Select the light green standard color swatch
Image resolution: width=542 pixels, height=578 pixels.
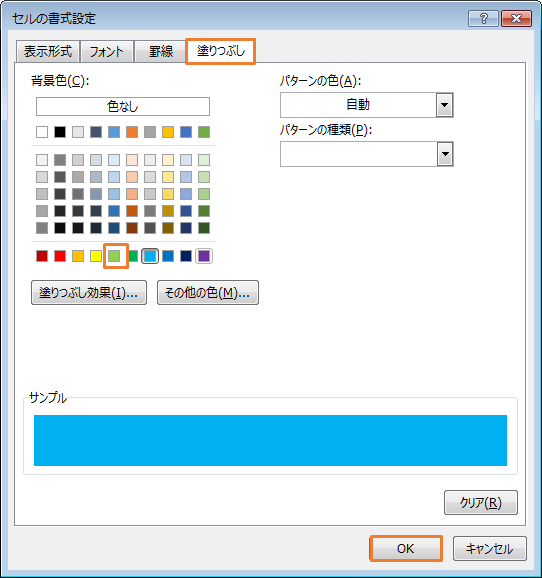[x=114, y=256]
